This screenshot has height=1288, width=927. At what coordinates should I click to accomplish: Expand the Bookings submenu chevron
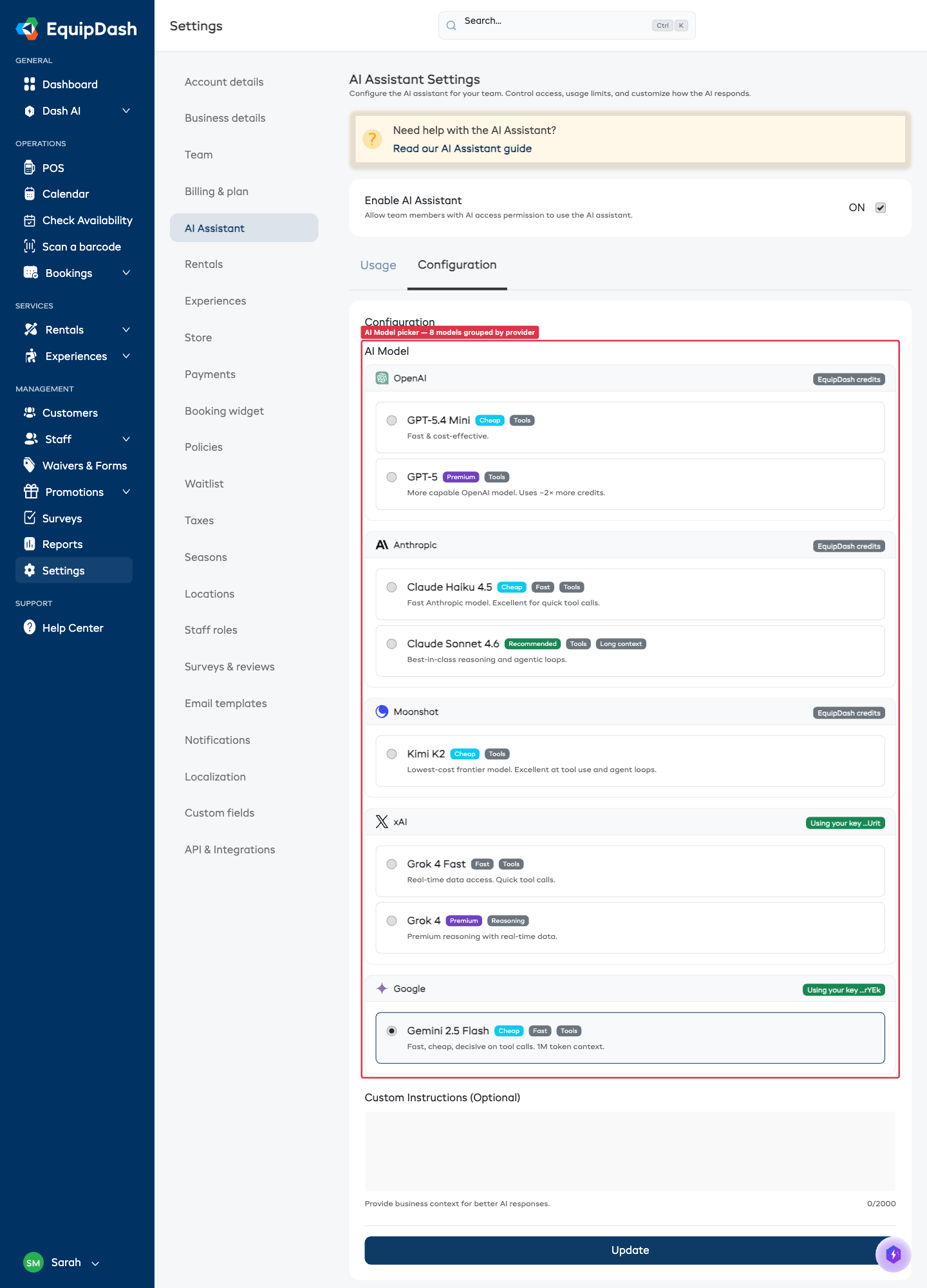pyautogui.click(x=126, y=273)
